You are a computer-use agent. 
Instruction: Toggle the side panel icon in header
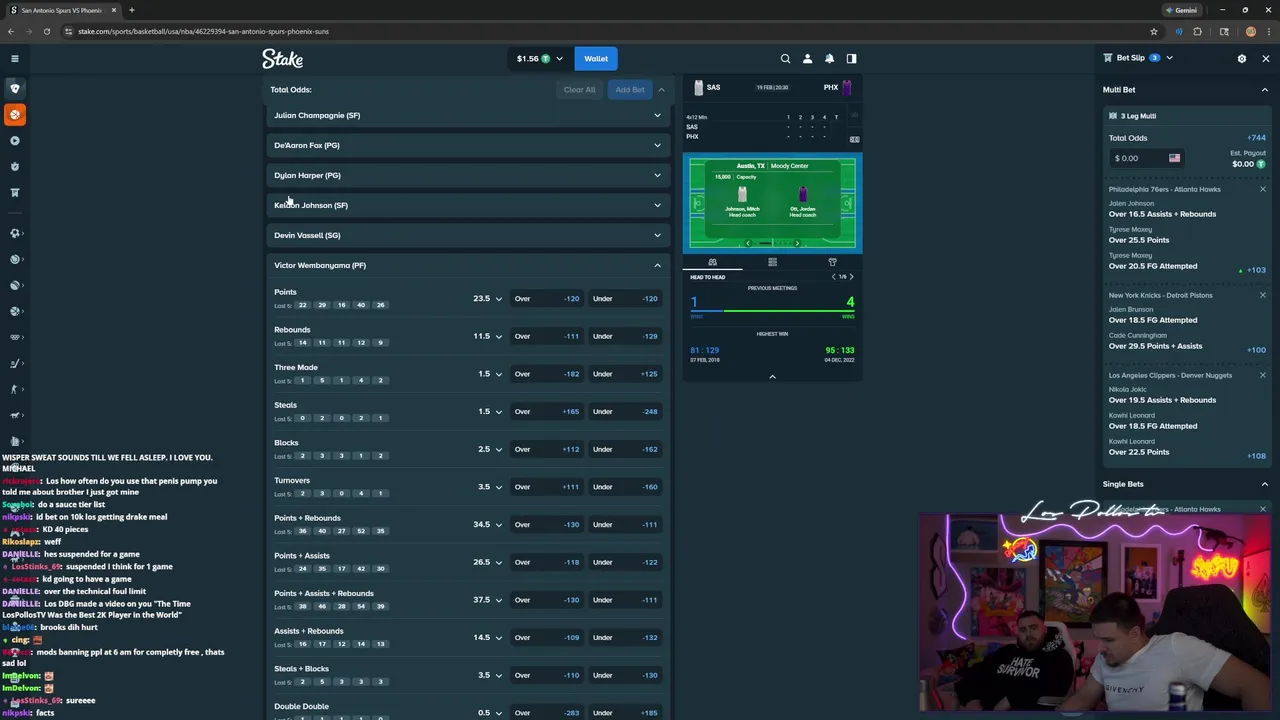[851, 59]
